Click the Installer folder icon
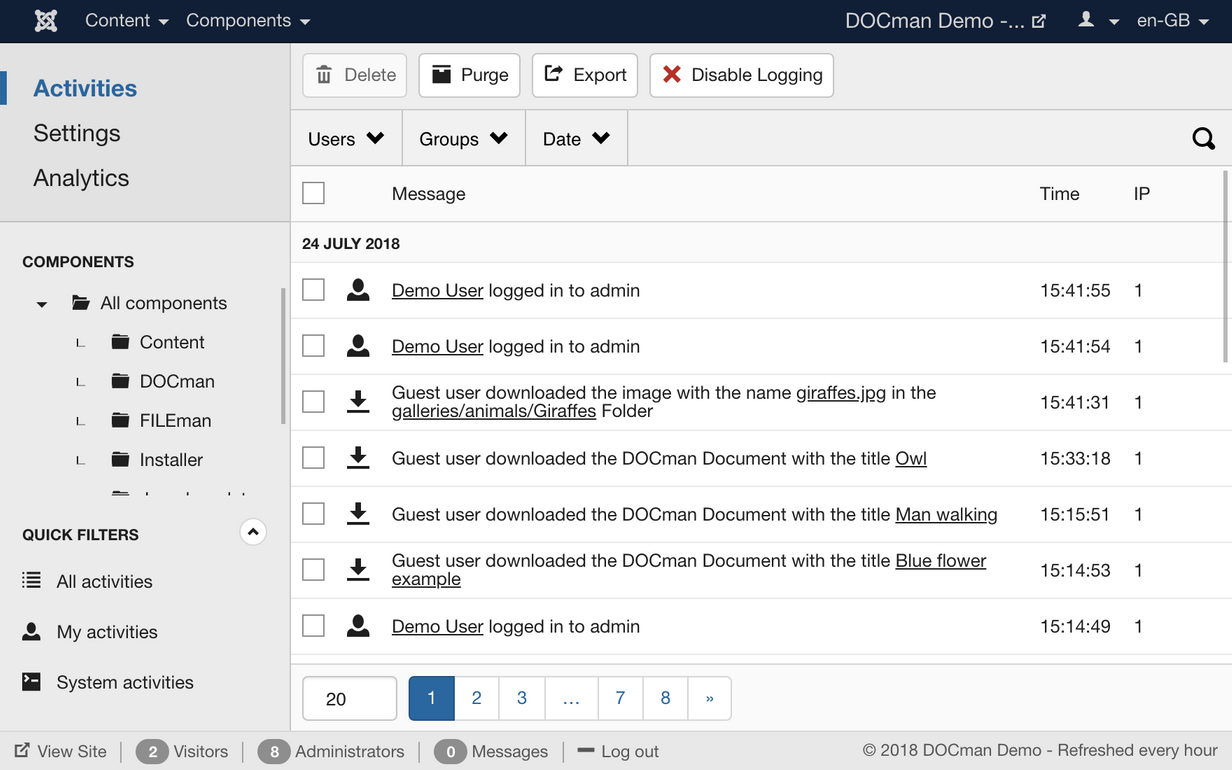Image resolution: width=1232 pixels, height=770 pixels. click(x=121, y=459)
